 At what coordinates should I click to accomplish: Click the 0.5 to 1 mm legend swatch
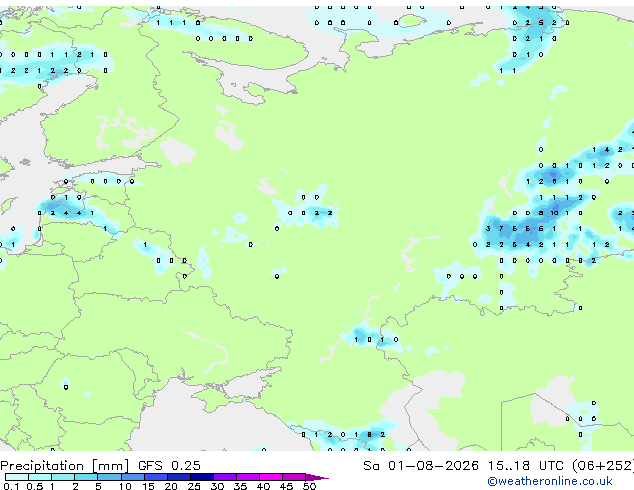pyautogui.click(x=40, y=477)
